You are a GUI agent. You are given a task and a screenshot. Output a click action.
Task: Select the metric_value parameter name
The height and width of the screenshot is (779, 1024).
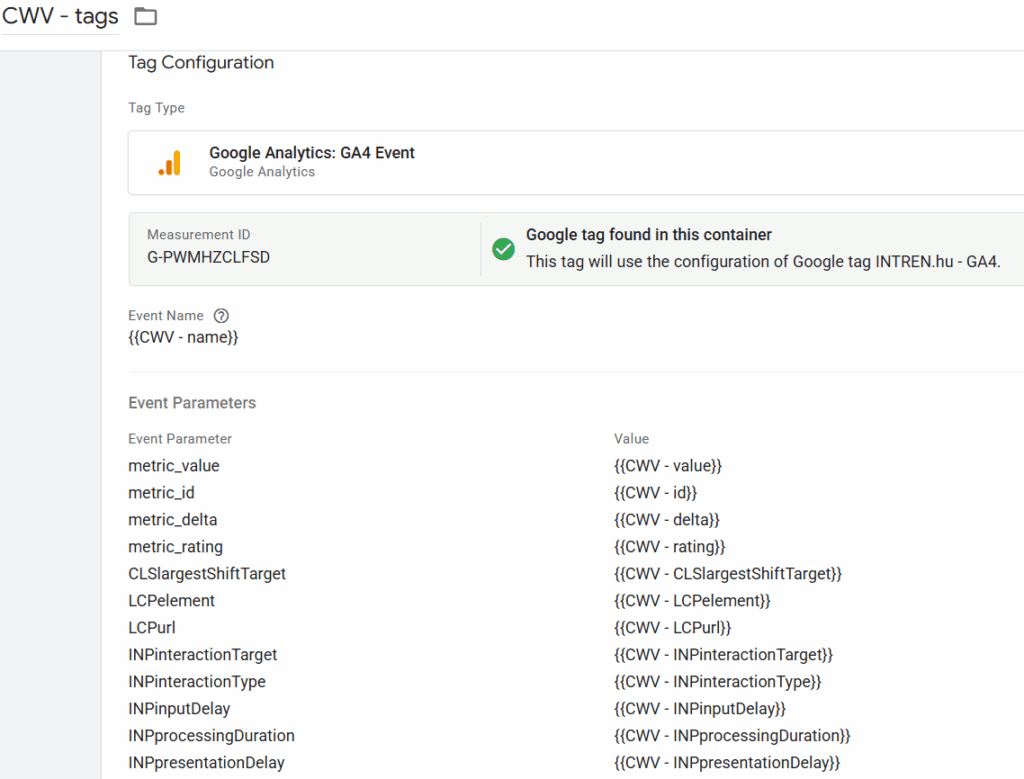(x=174, y=466)
